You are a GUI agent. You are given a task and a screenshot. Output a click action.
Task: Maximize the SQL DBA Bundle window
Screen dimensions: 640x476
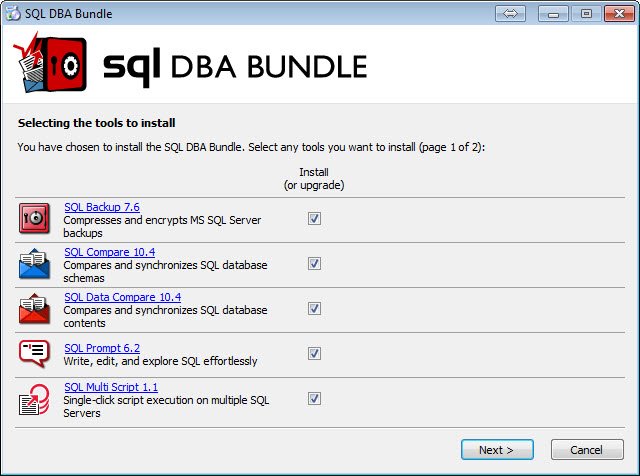point(586,14)
